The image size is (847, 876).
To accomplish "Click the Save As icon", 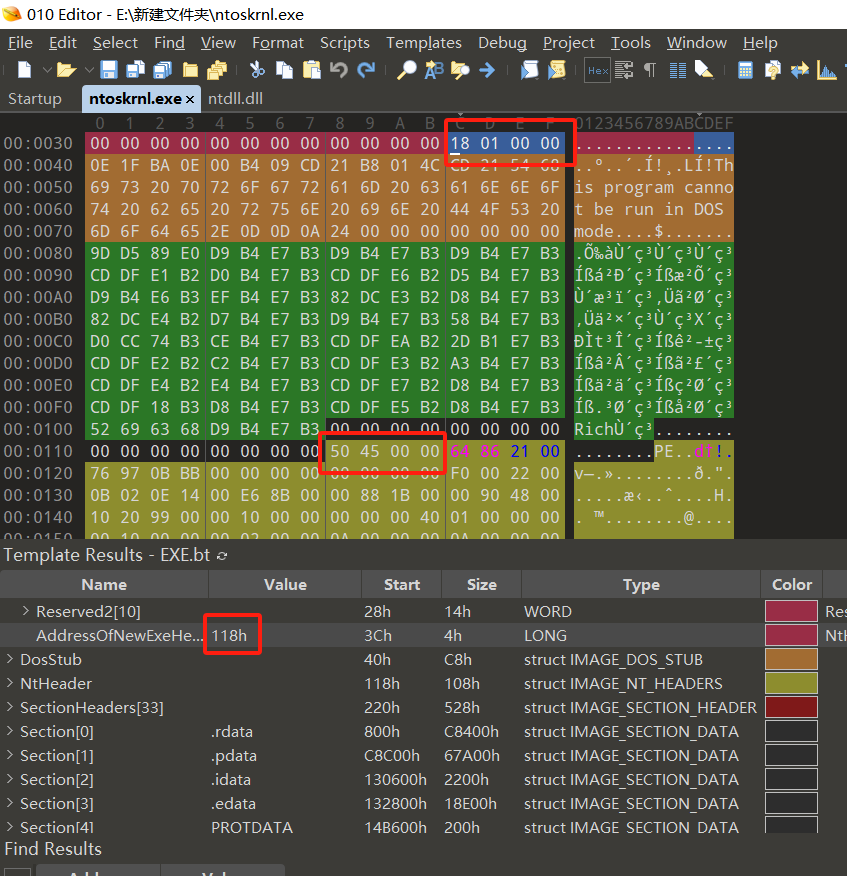I will coord(135,70).
